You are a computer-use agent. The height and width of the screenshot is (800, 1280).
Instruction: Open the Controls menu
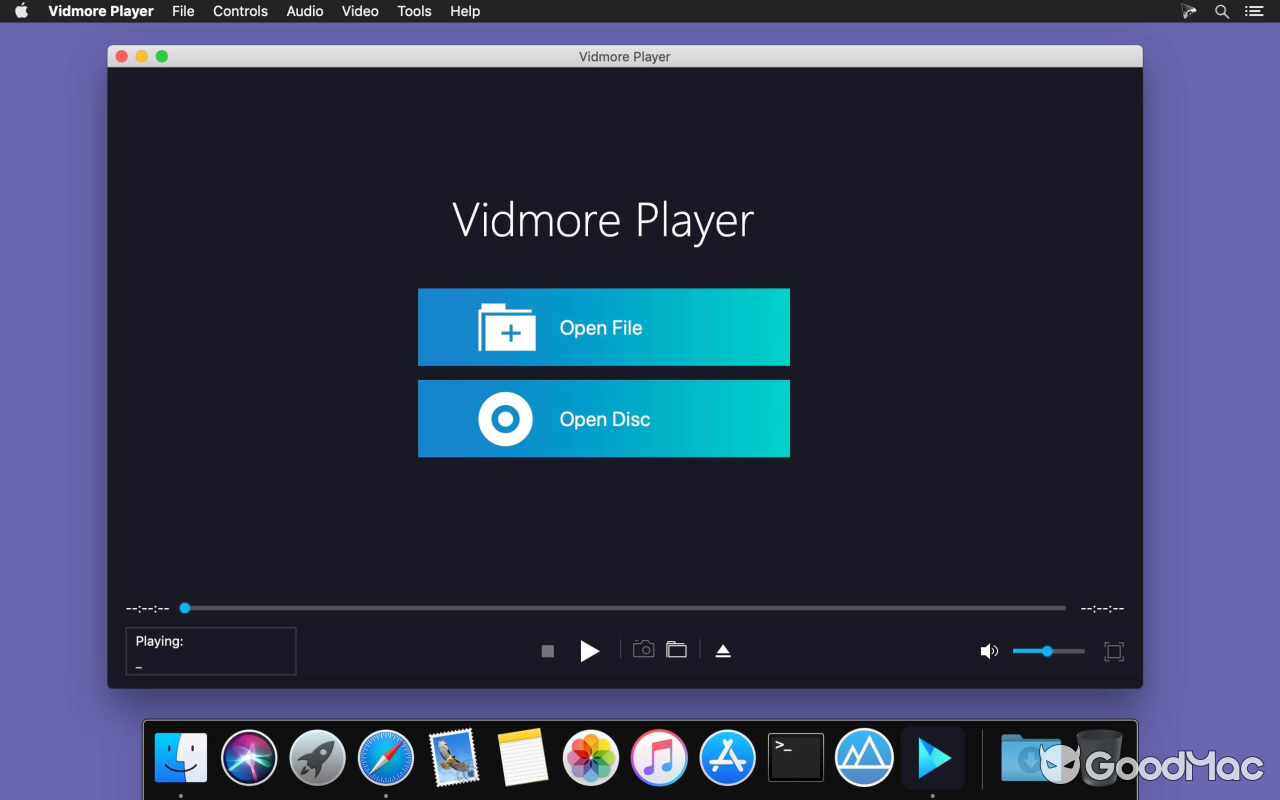click(x=240, y=11)
